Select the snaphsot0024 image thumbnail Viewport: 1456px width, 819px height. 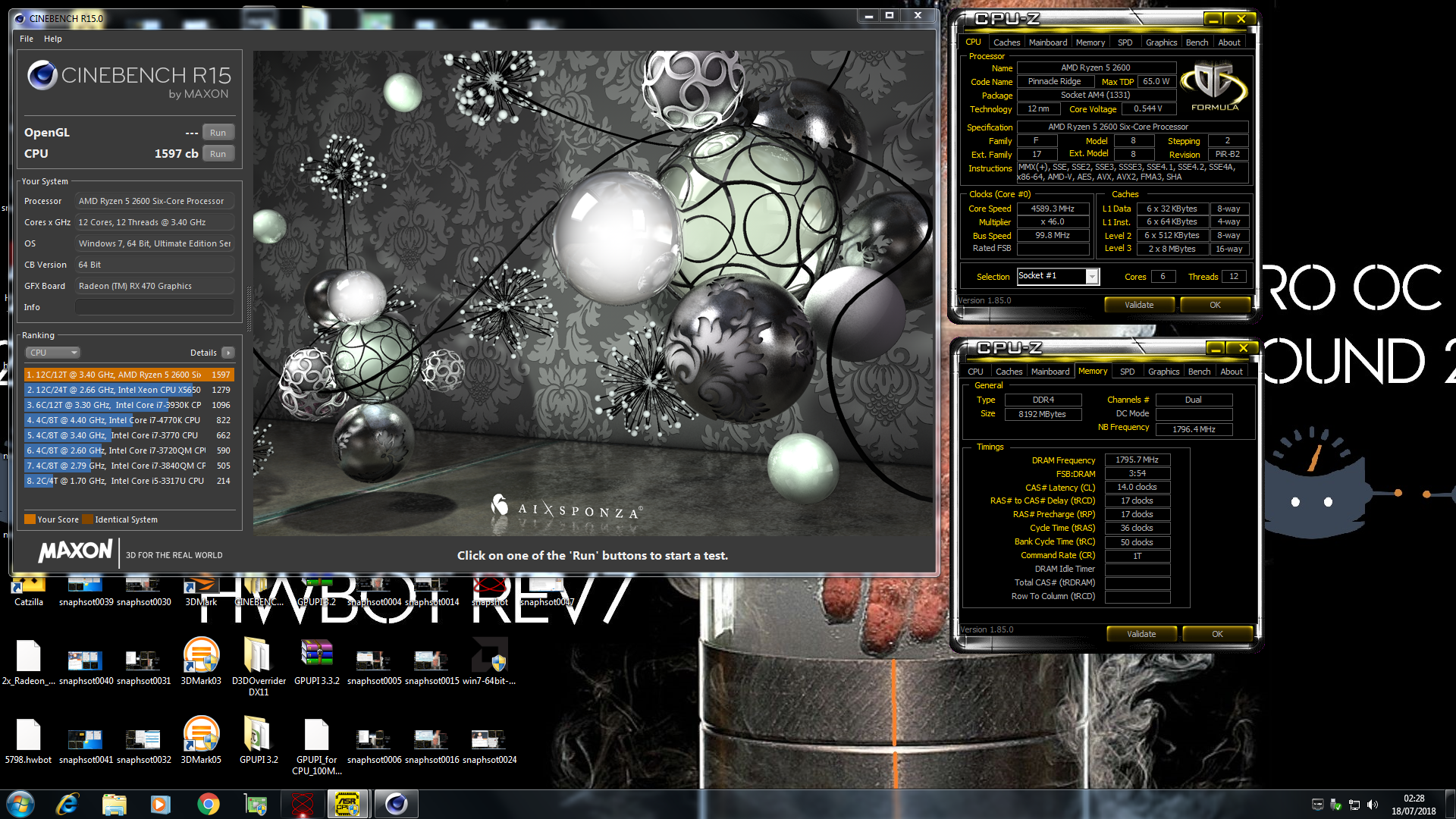489,746
